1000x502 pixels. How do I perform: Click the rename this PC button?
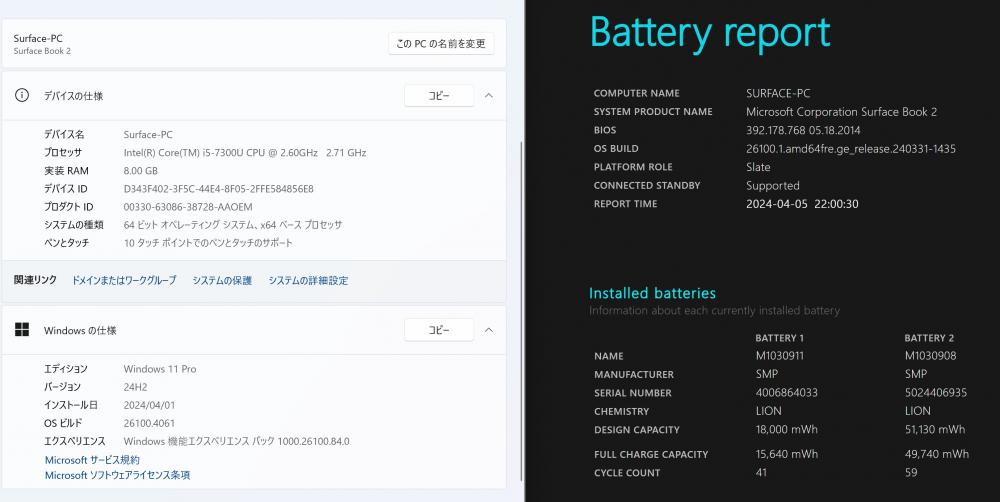pyautogui.click(x=441, y=43)
